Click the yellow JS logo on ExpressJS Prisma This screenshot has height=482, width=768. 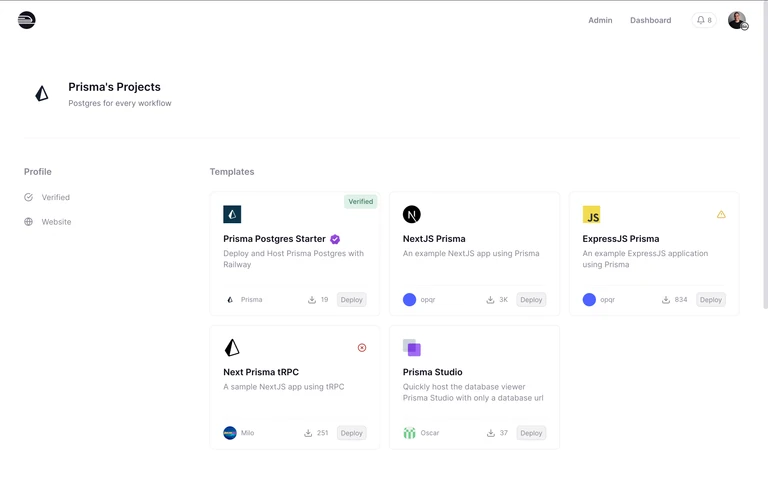(591, 214)
